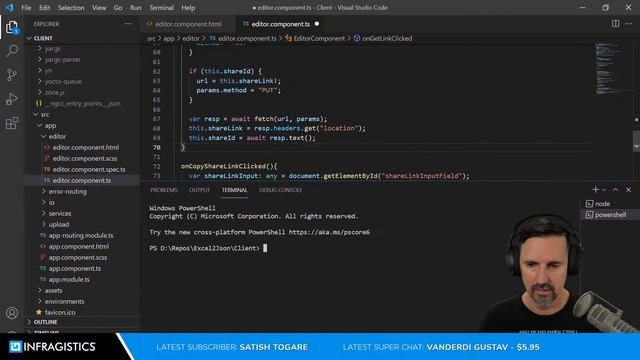Screen dimensions: 640x360
Task: Show the Output panel tab
Action: tap(199, 190)
